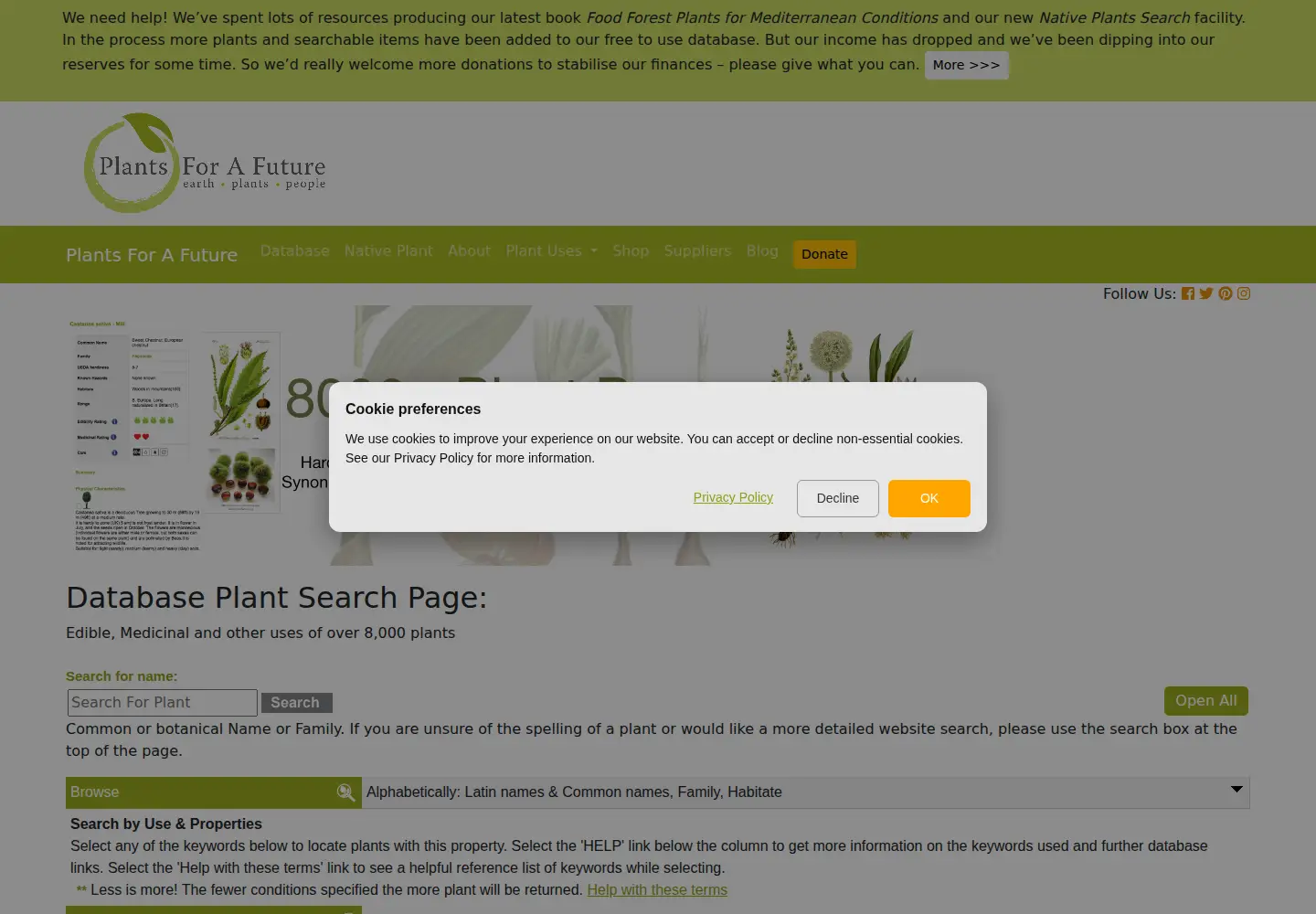Click the plant data sheet thumbnail image
The image size is (1316, 914).
175,435
